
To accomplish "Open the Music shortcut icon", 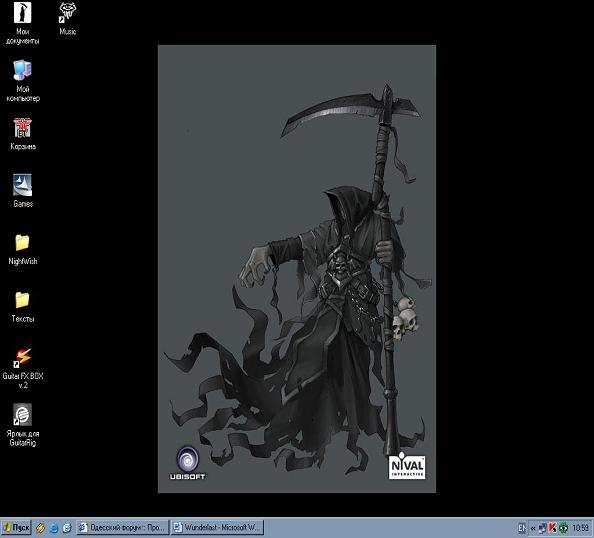I will (68, 13).
